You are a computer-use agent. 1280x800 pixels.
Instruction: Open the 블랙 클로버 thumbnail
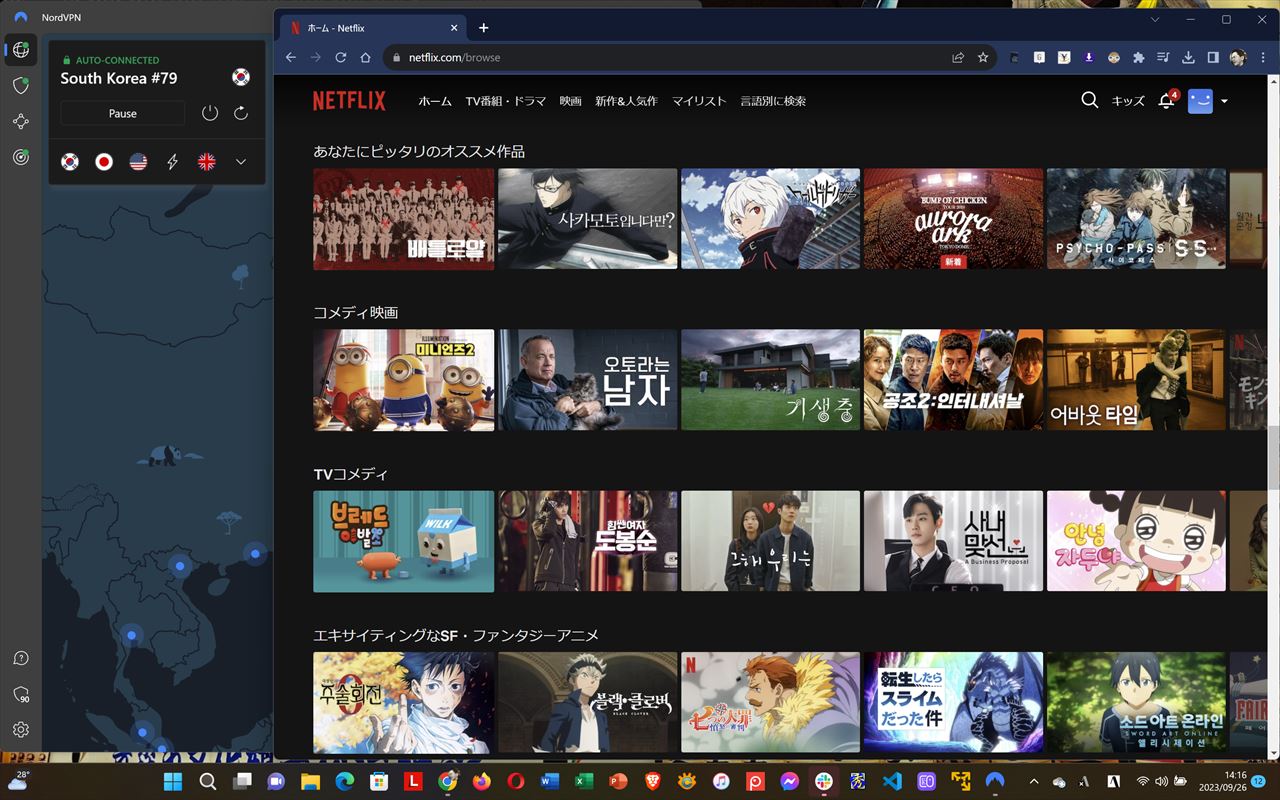587,702
